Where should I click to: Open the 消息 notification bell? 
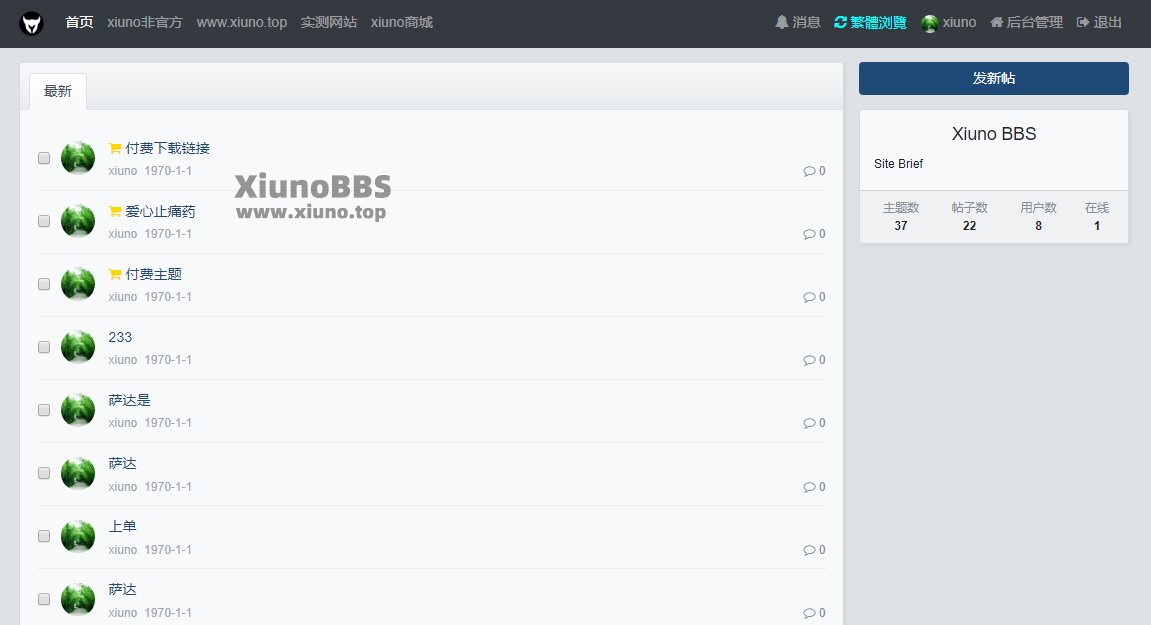click(798, 23)
